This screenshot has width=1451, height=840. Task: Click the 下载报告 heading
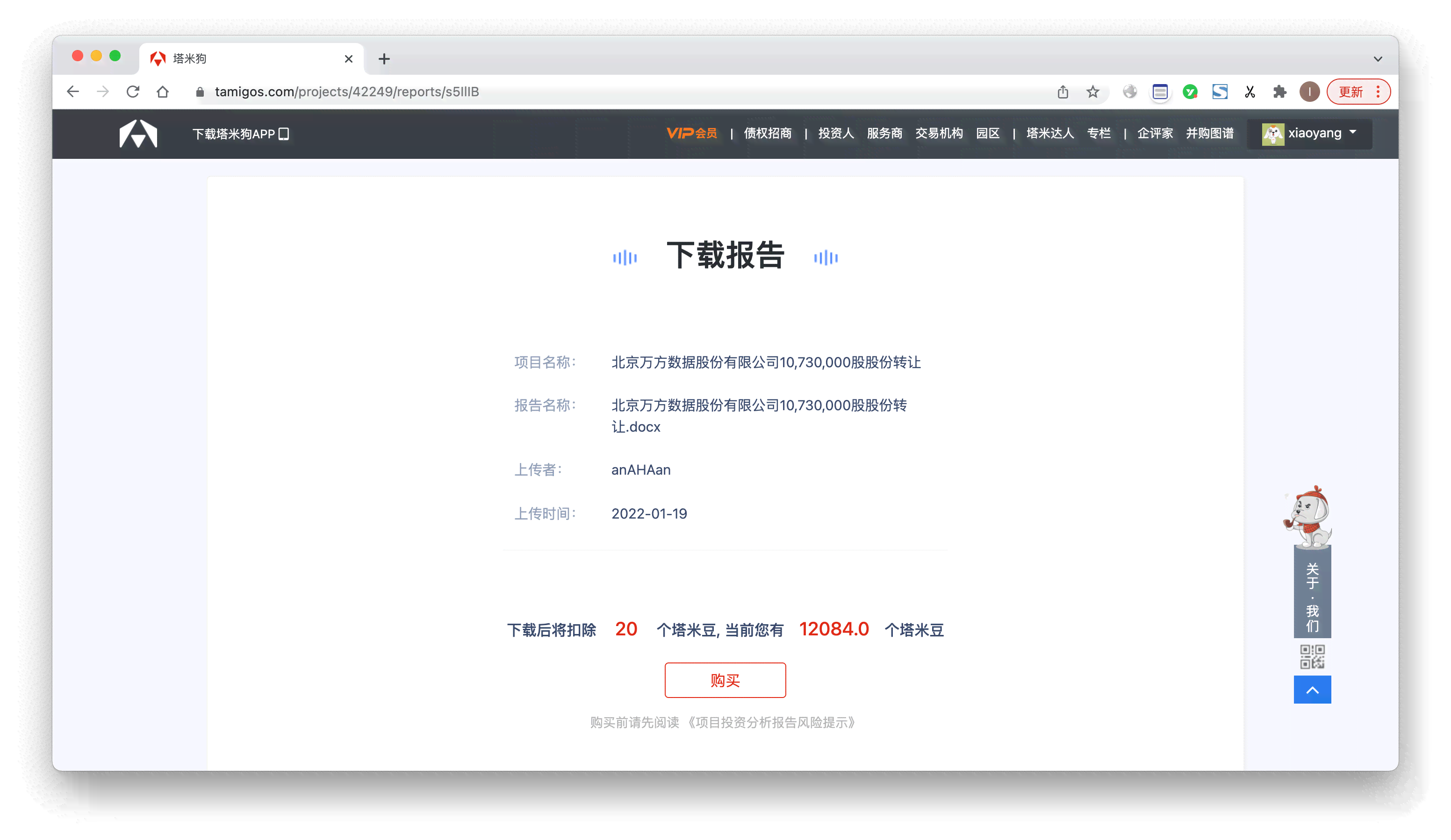725,255
